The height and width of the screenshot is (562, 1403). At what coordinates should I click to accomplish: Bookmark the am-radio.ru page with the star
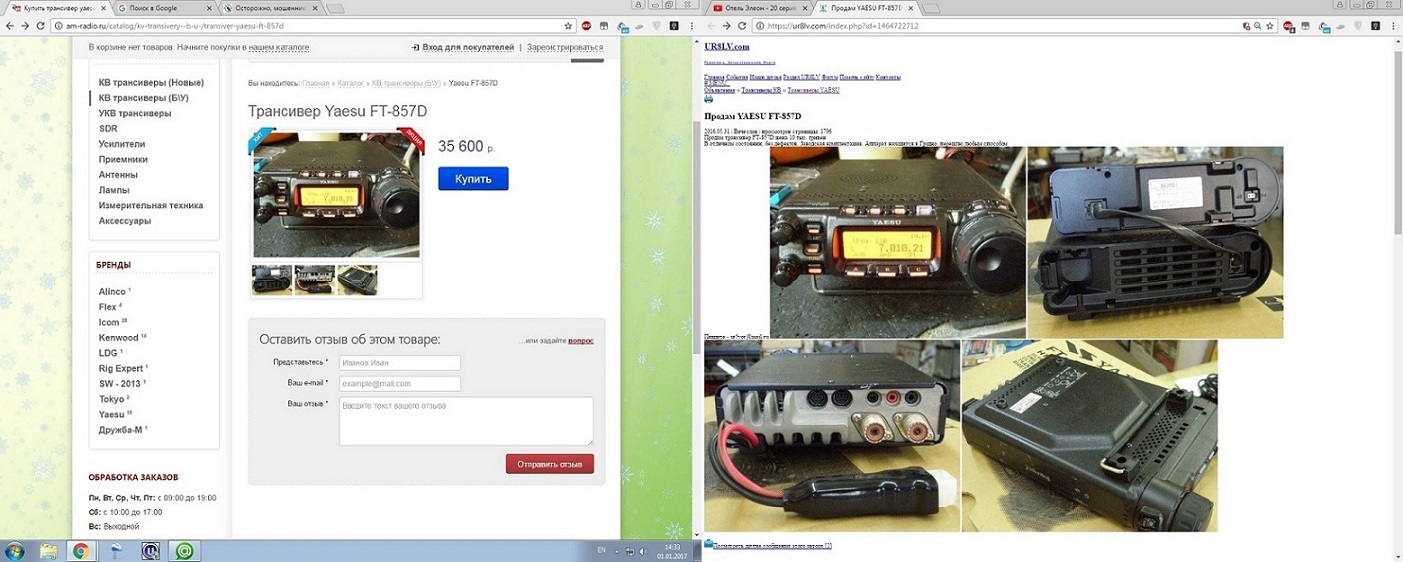[x=568, y=25]
